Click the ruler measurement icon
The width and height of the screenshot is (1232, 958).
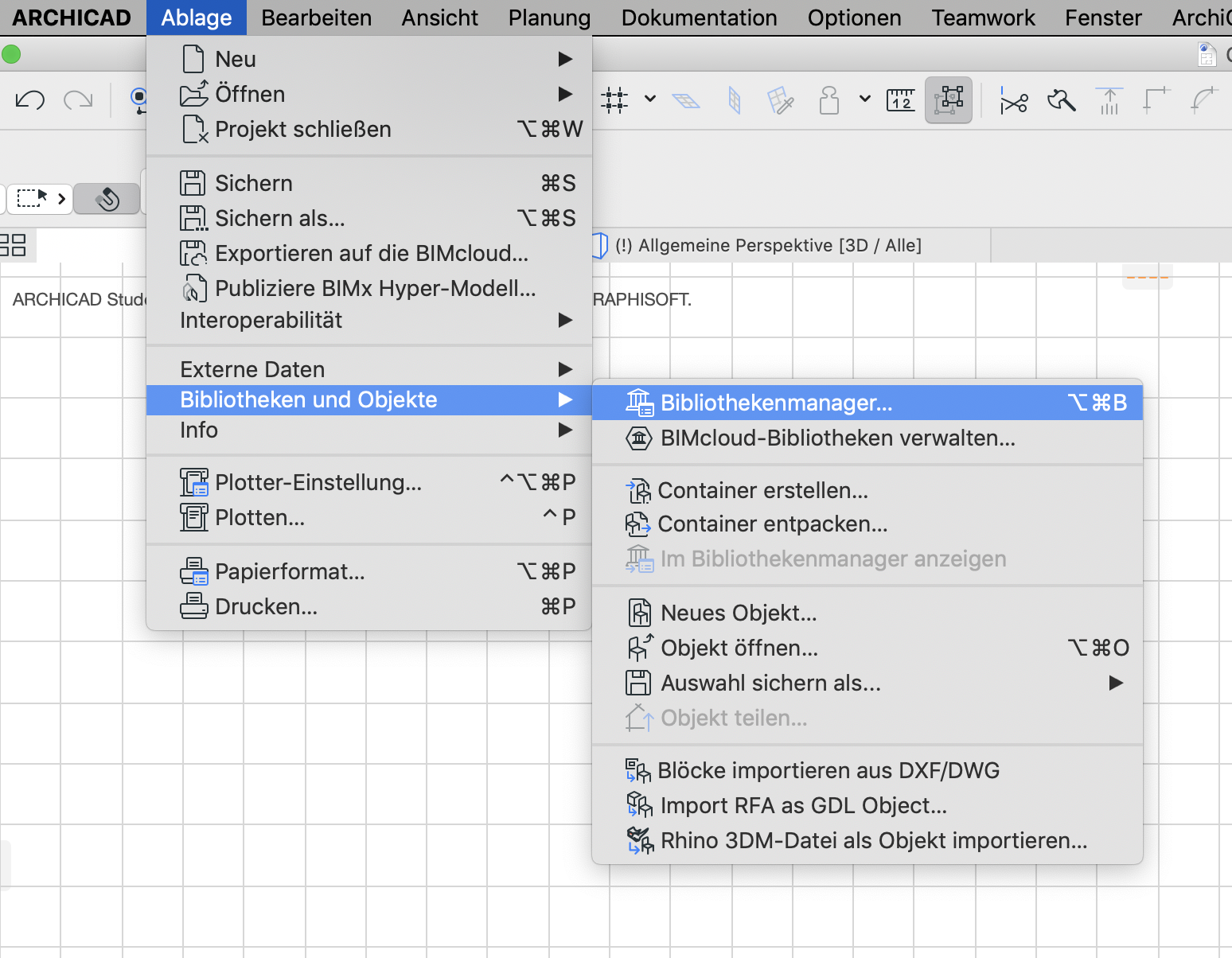(901, 100)
